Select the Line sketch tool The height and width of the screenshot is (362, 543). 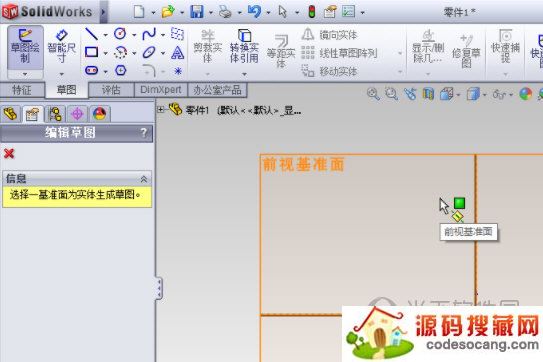click(x=91, y=34)
